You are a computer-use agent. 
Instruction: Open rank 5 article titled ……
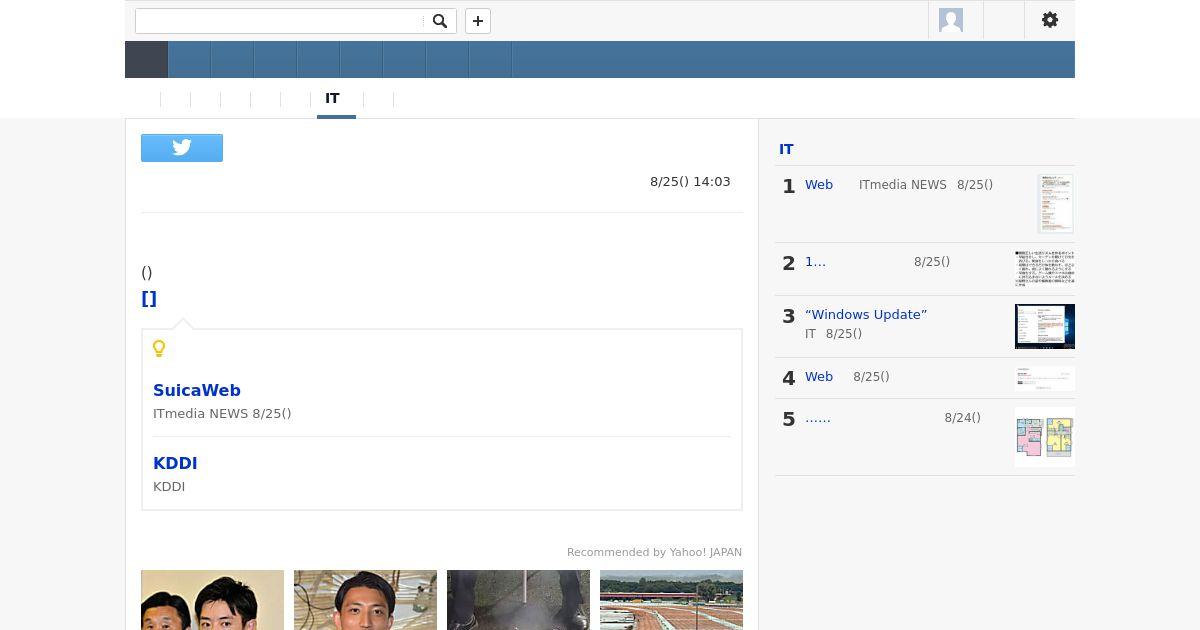(818, 418)
